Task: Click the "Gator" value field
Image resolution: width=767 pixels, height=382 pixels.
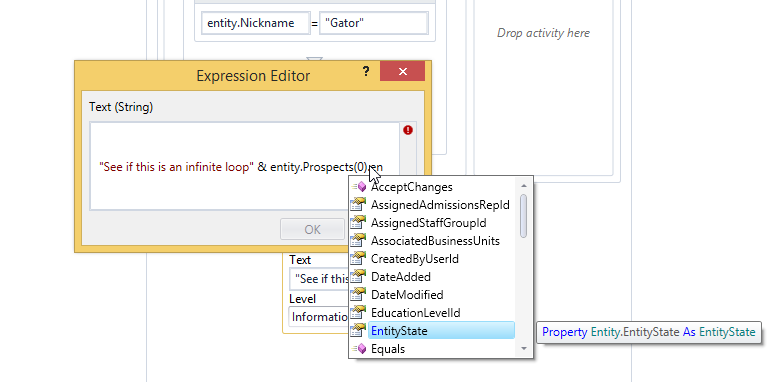Action: pos(374,23)
